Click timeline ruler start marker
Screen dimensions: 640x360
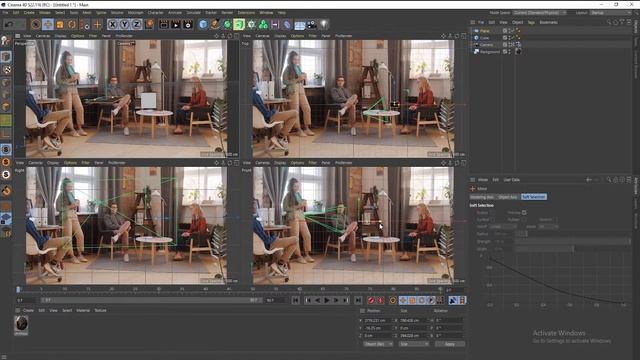tap(18, 289)
